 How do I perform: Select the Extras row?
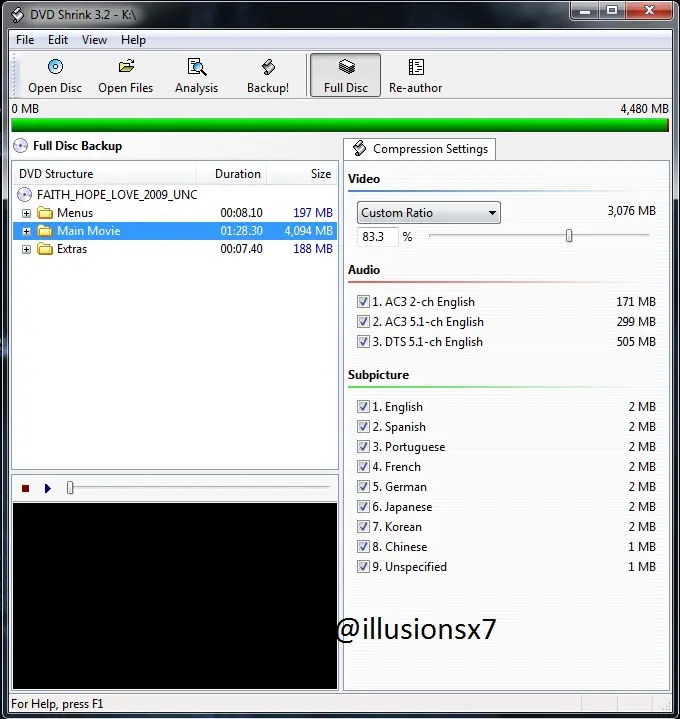175,249
